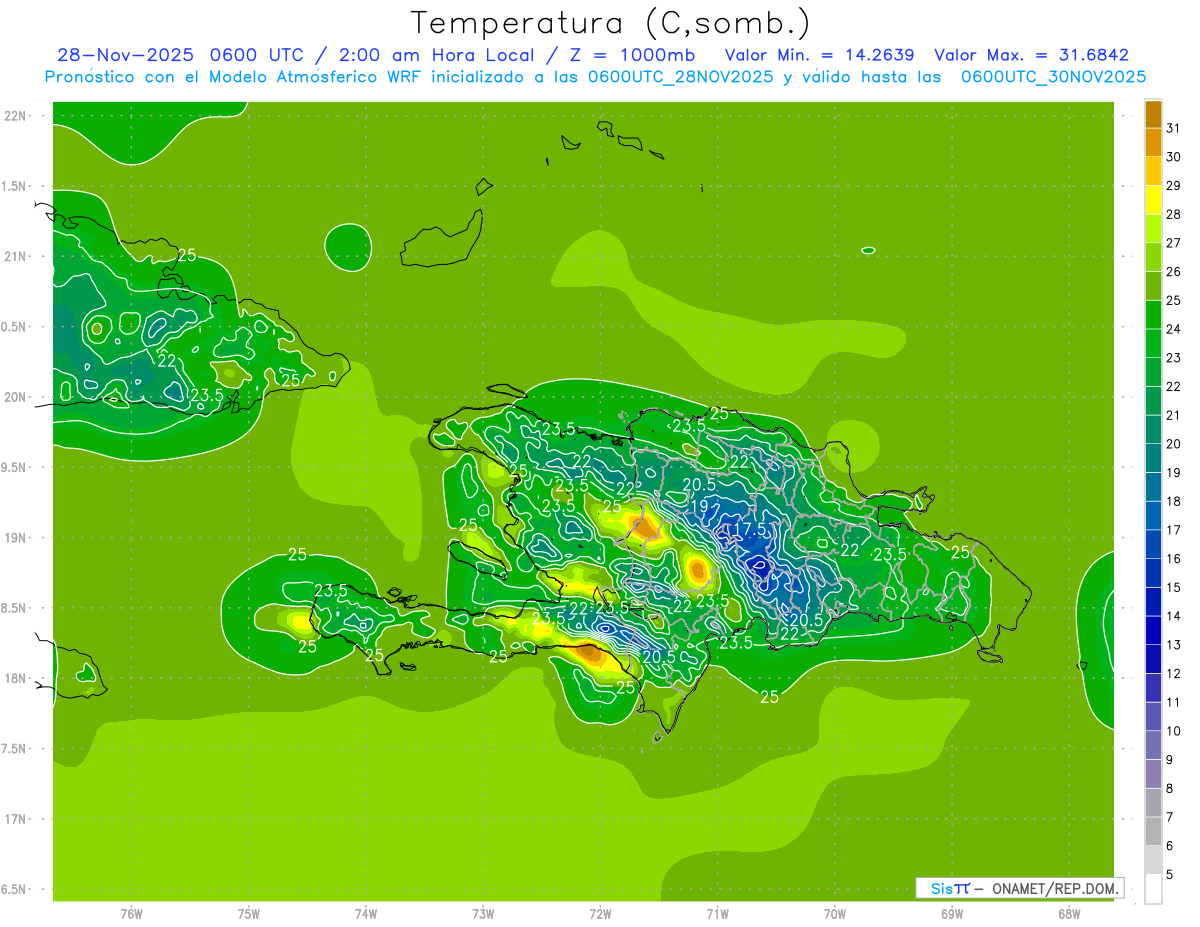Click the "30" label on the color legend
This screenshot has height=927, width=1200.
1173,157
